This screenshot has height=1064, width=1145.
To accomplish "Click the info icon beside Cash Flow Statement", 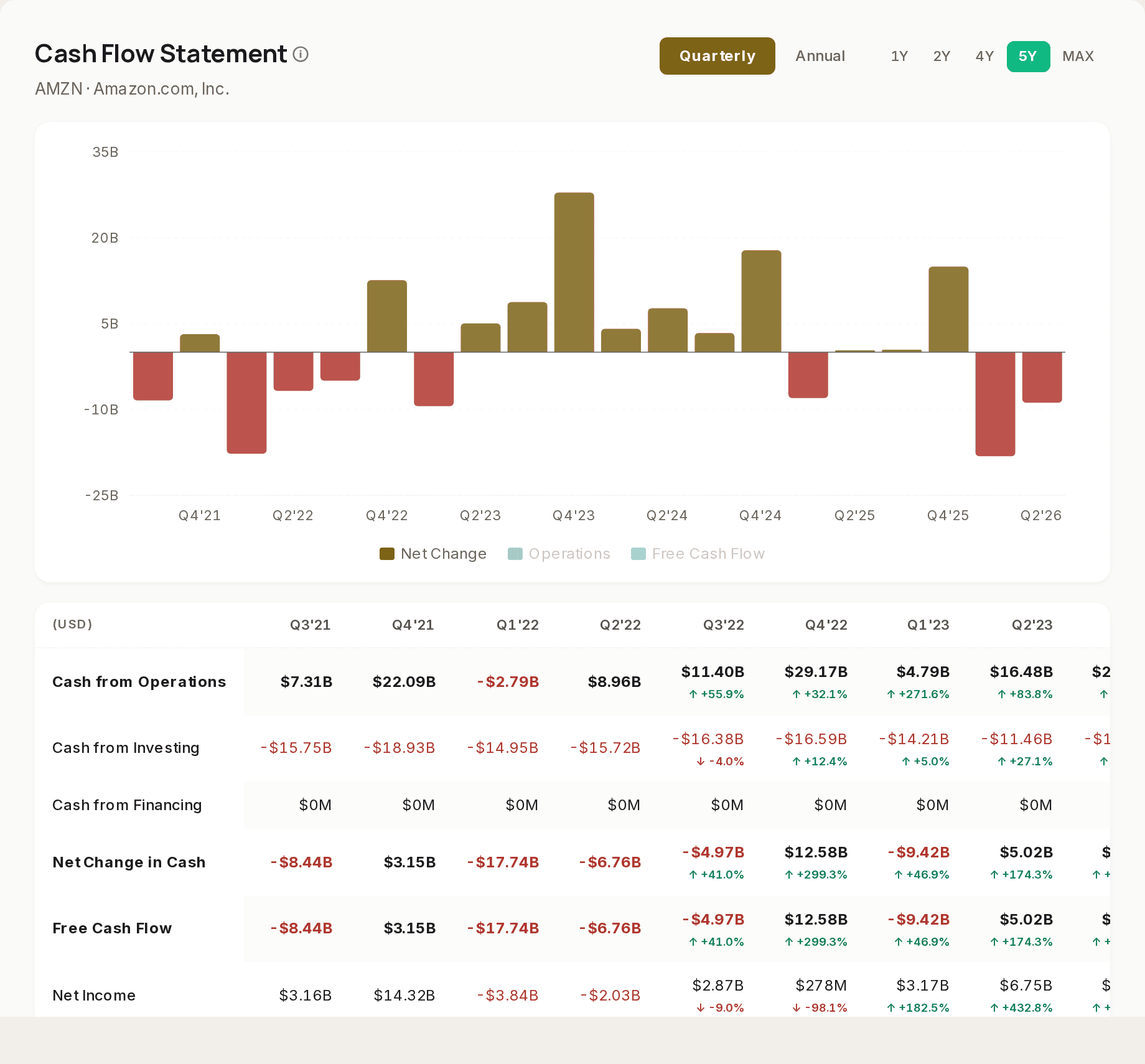I will click(301, 55).
